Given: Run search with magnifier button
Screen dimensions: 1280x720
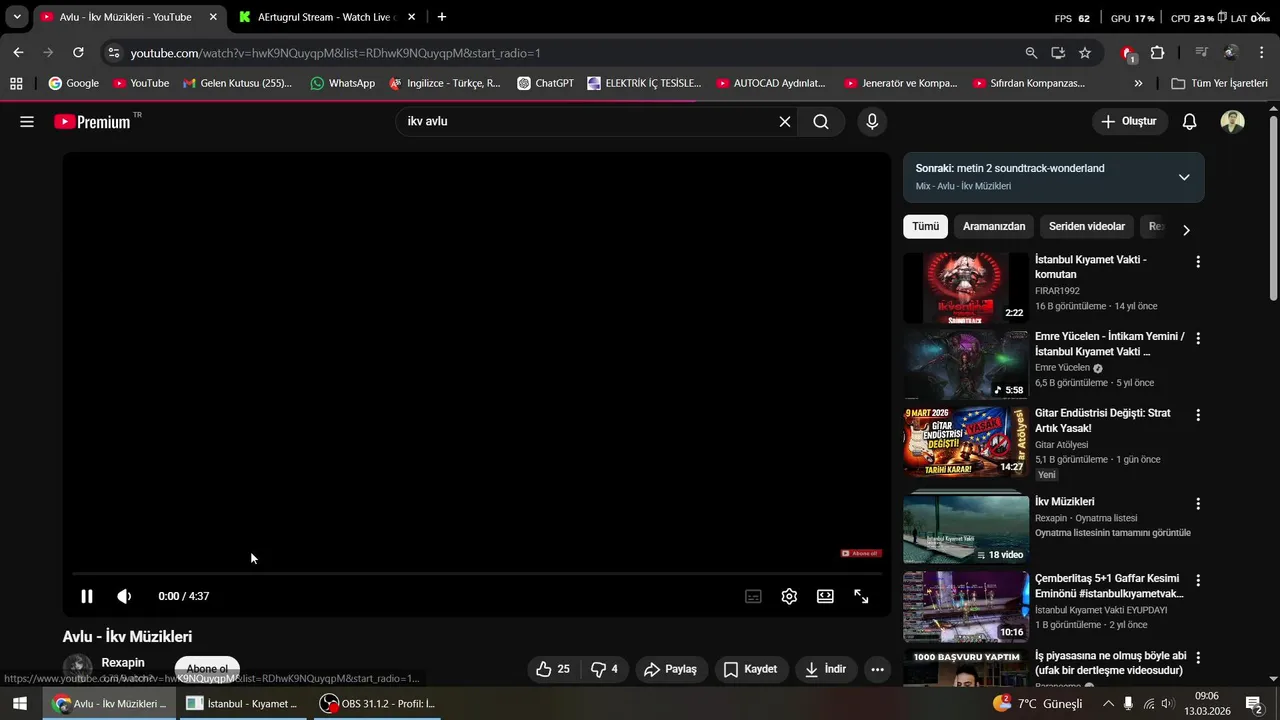Looking at the screenshot, I should [x=821, y=122].
